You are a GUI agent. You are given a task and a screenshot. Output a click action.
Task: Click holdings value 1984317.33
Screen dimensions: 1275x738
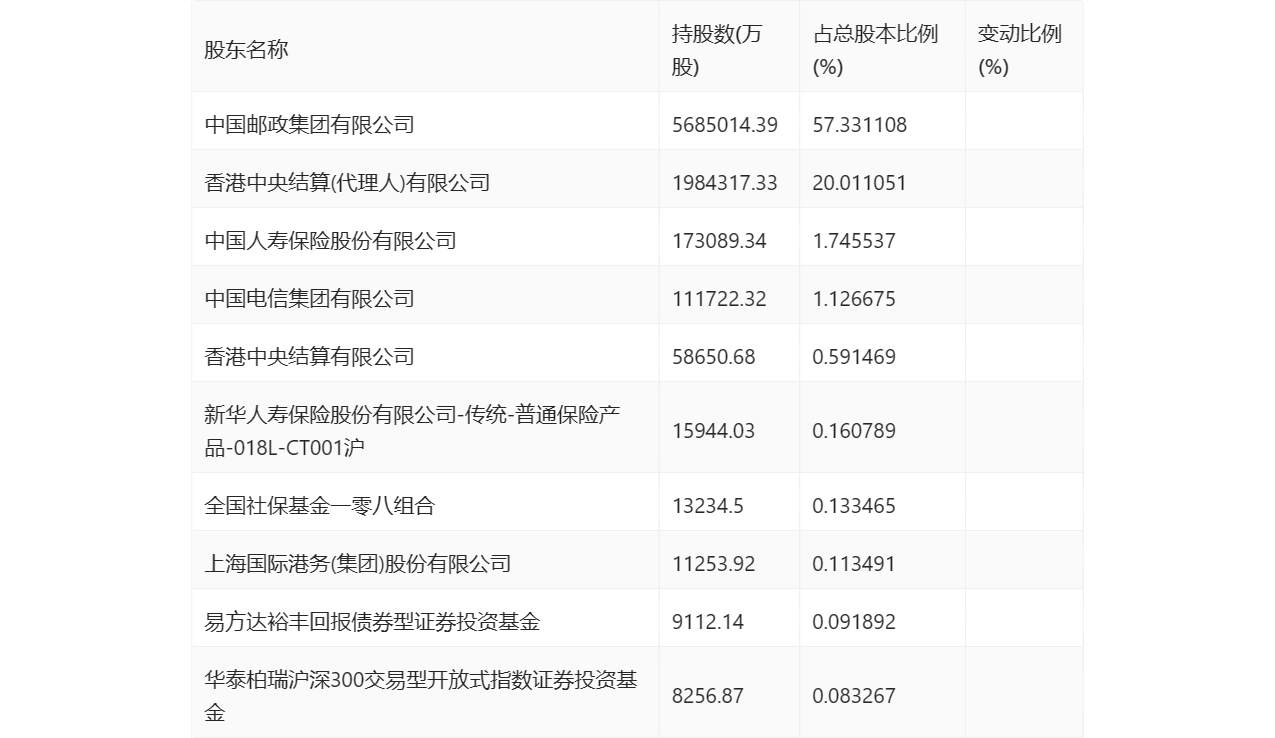(x=724, y=183)
